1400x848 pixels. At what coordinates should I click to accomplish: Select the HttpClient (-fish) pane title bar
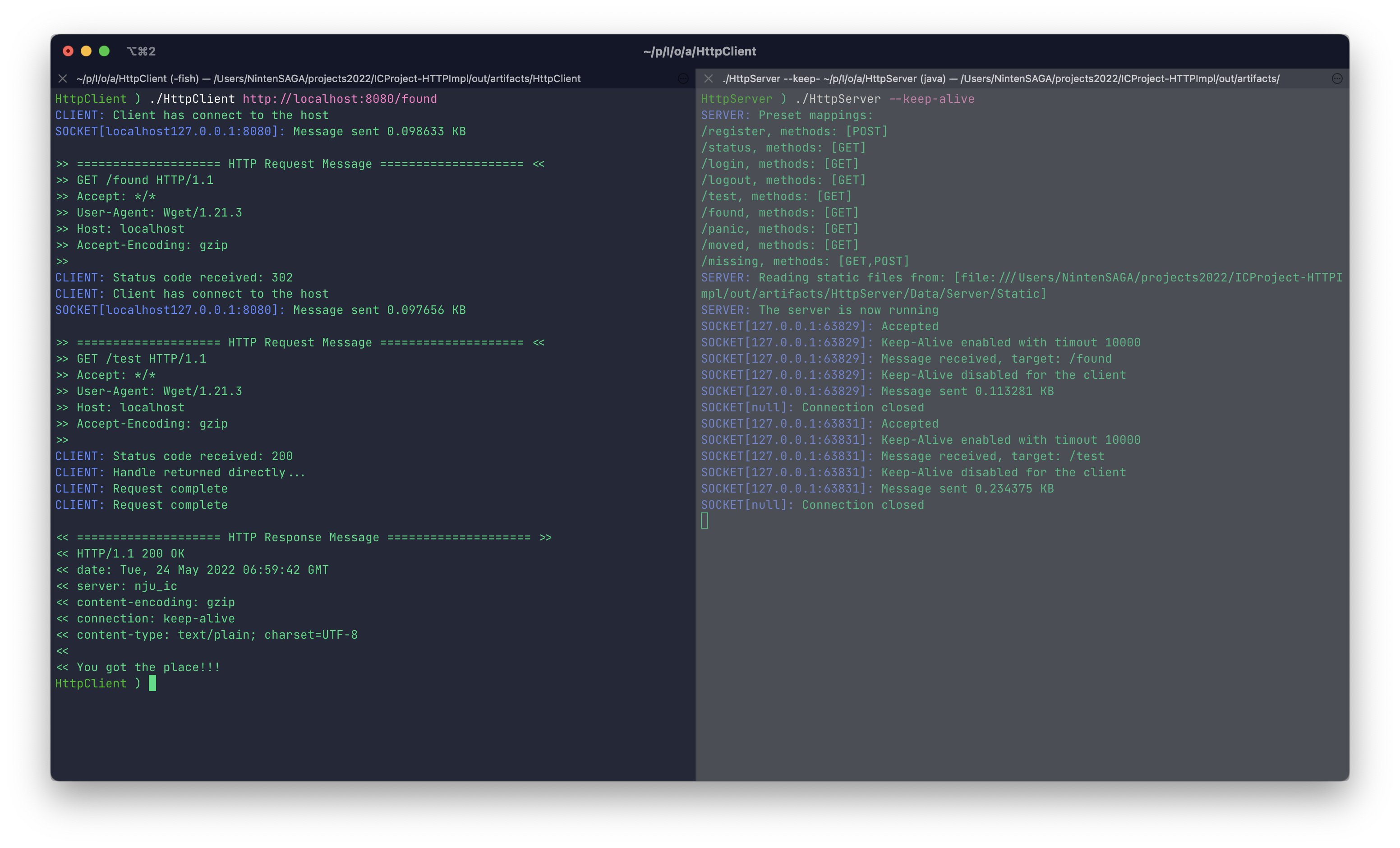328,78
